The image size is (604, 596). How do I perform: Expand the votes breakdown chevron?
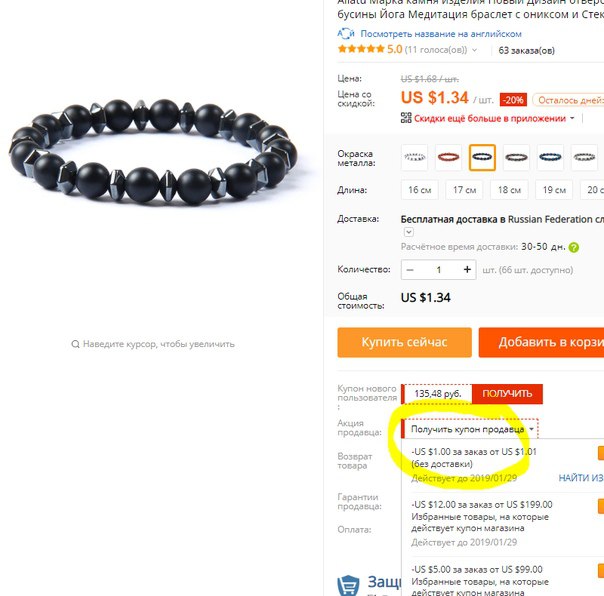474,50
